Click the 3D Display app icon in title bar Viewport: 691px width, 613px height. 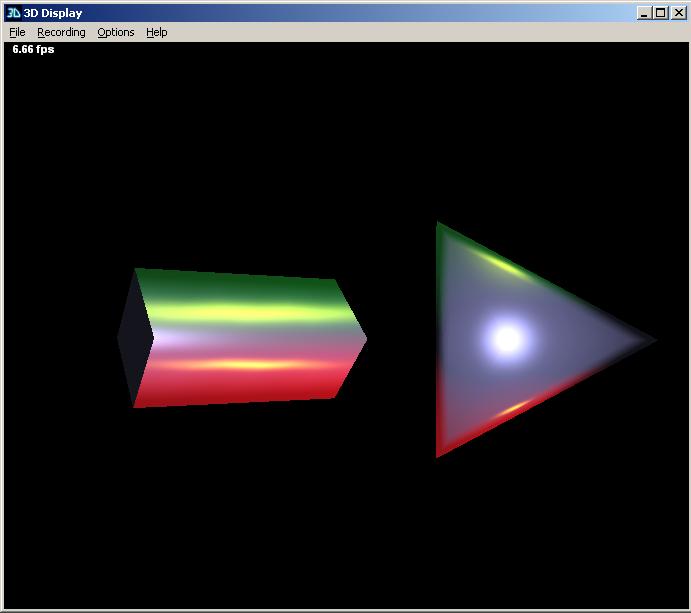click(x=14, y=13)
